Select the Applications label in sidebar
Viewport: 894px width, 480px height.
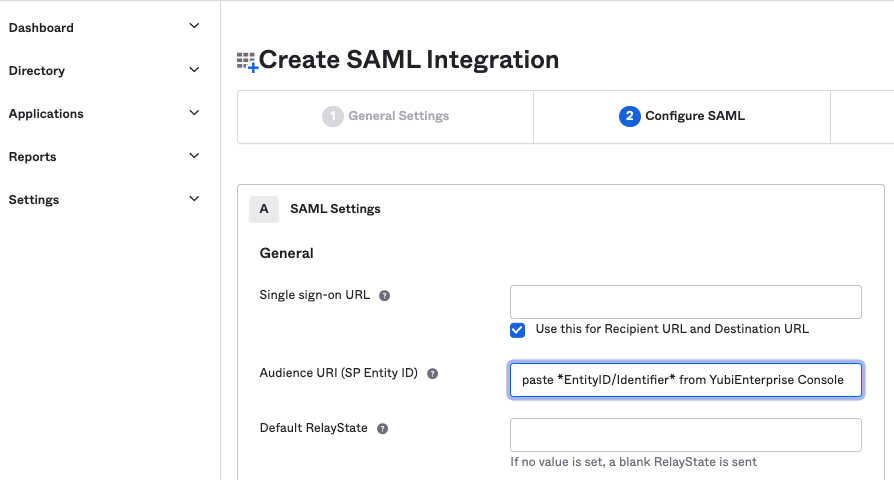click(46, 114)
